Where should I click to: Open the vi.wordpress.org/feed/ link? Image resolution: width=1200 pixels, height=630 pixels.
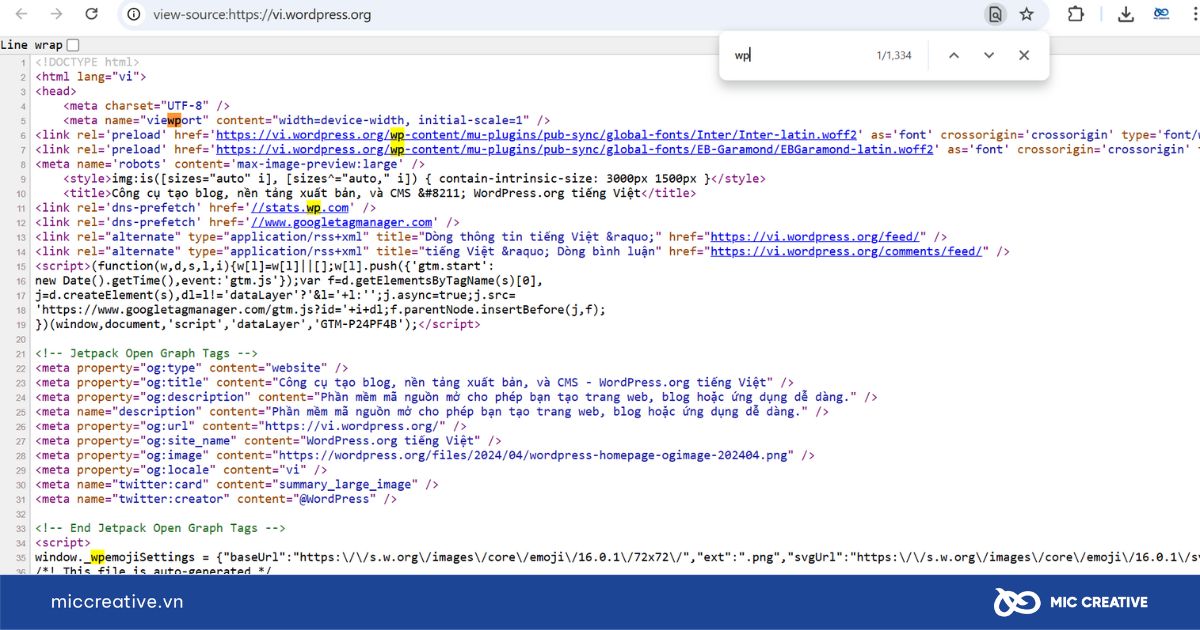pos(814,237)
